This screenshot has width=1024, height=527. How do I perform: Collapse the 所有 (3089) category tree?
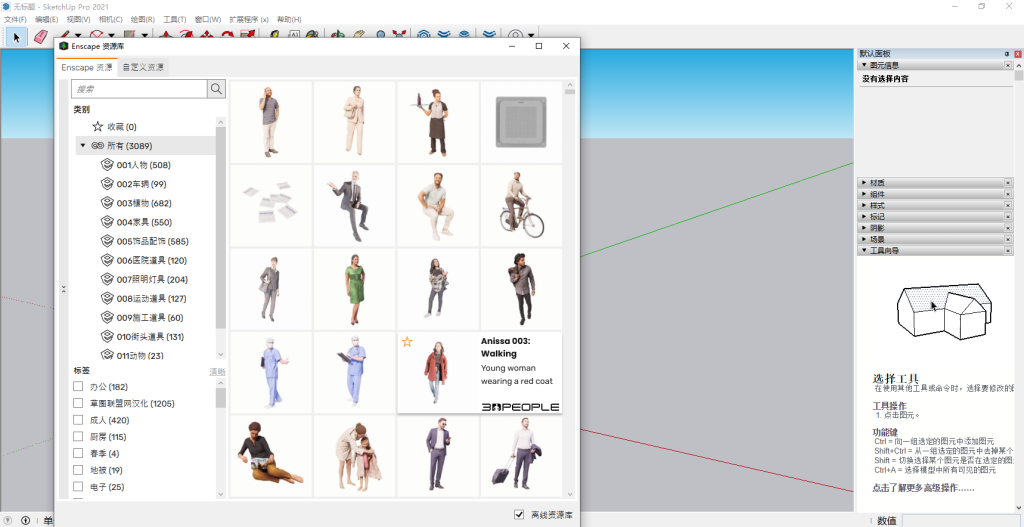(83, 146)
